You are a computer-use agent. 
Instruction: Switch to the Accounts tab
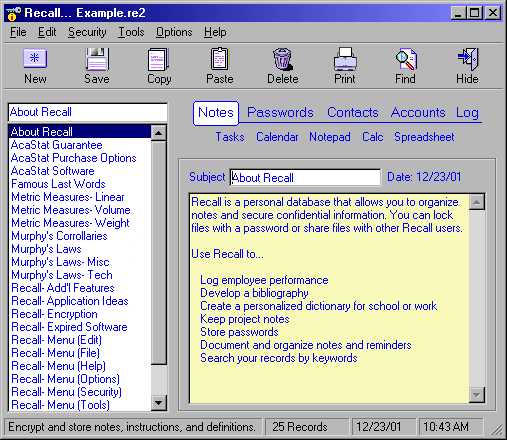[x=418, y=113]
